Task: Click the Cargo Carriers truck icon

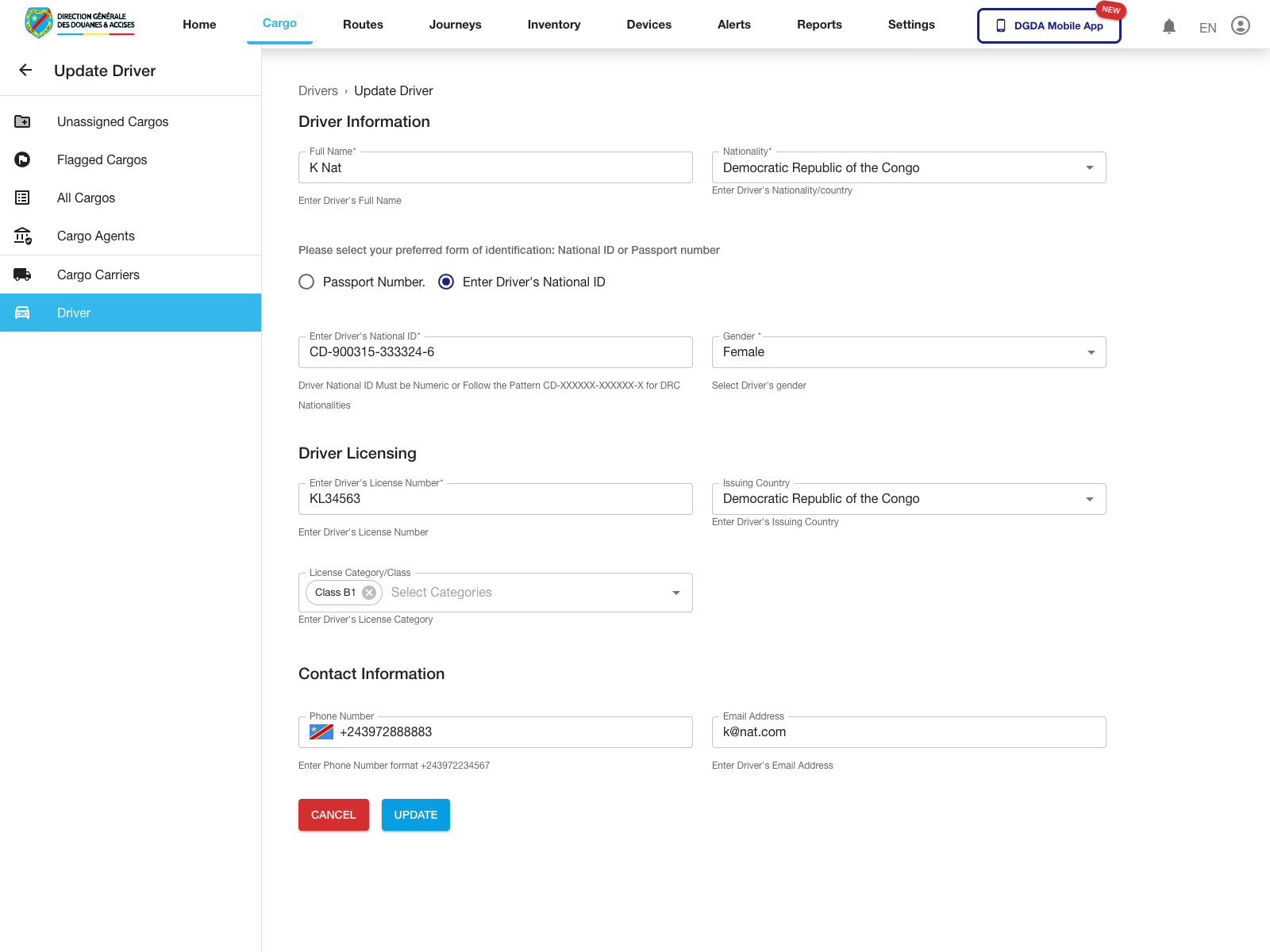Action: (x=22, y=274)
